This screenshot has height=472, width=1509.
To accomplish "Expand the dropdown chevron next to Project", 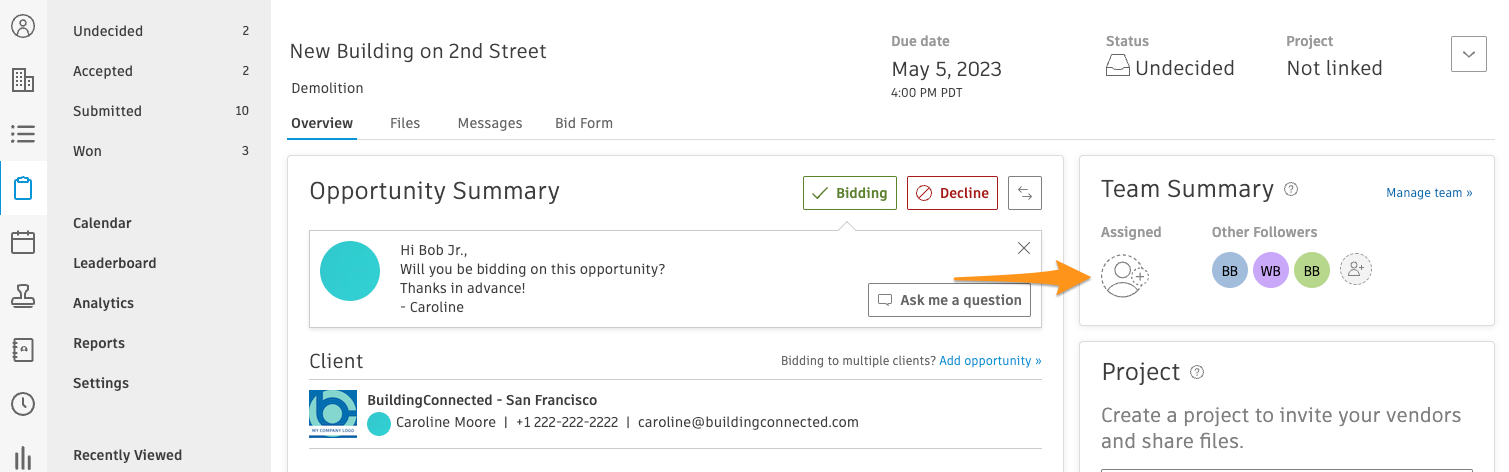I will tap(1468, 54).
